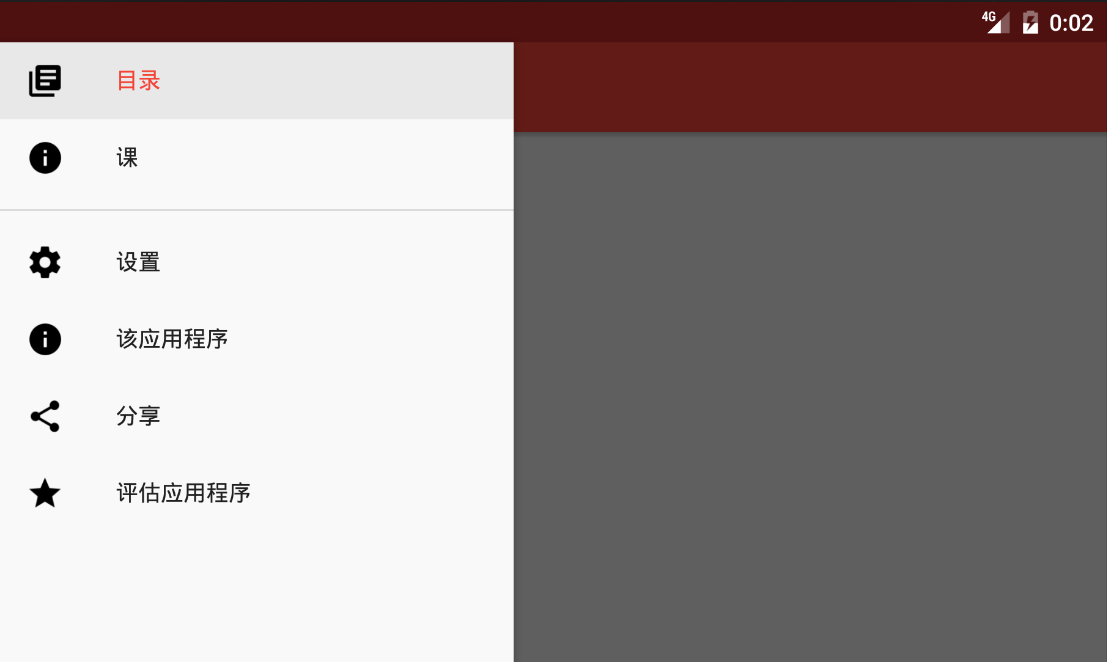Open the 课 menu entry

[256, 157]
